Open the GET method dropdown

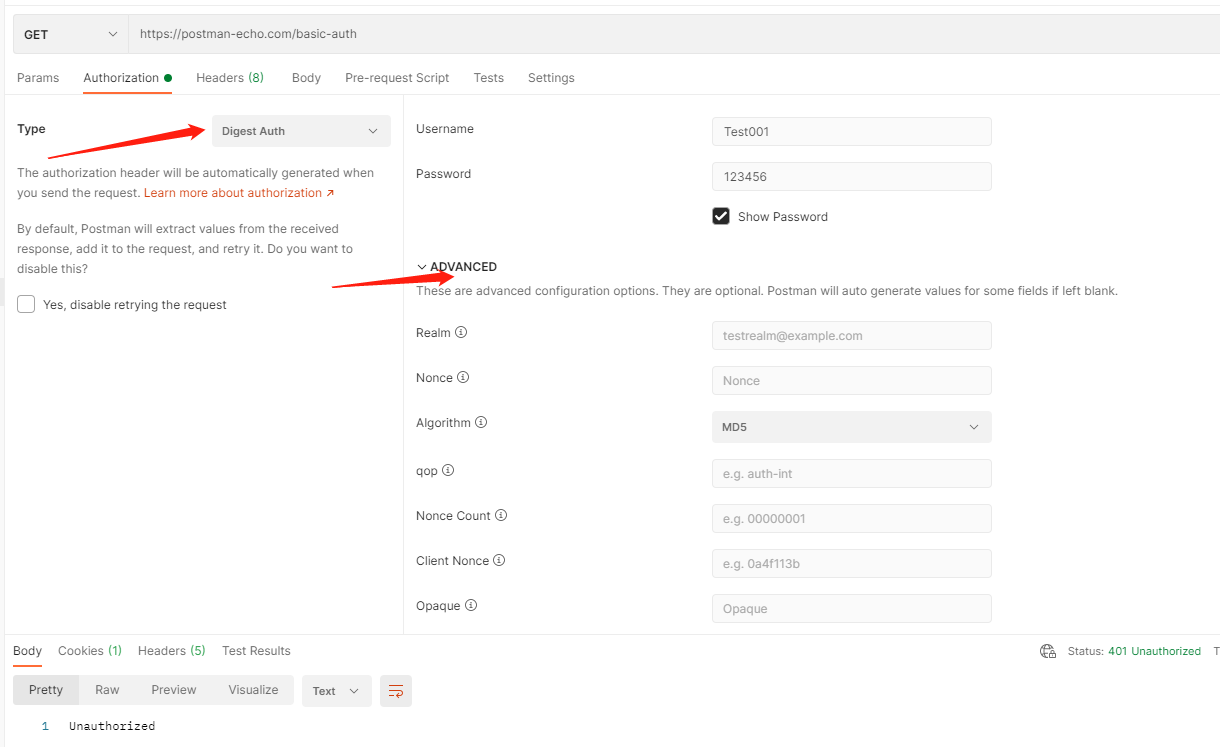point(70,34)
